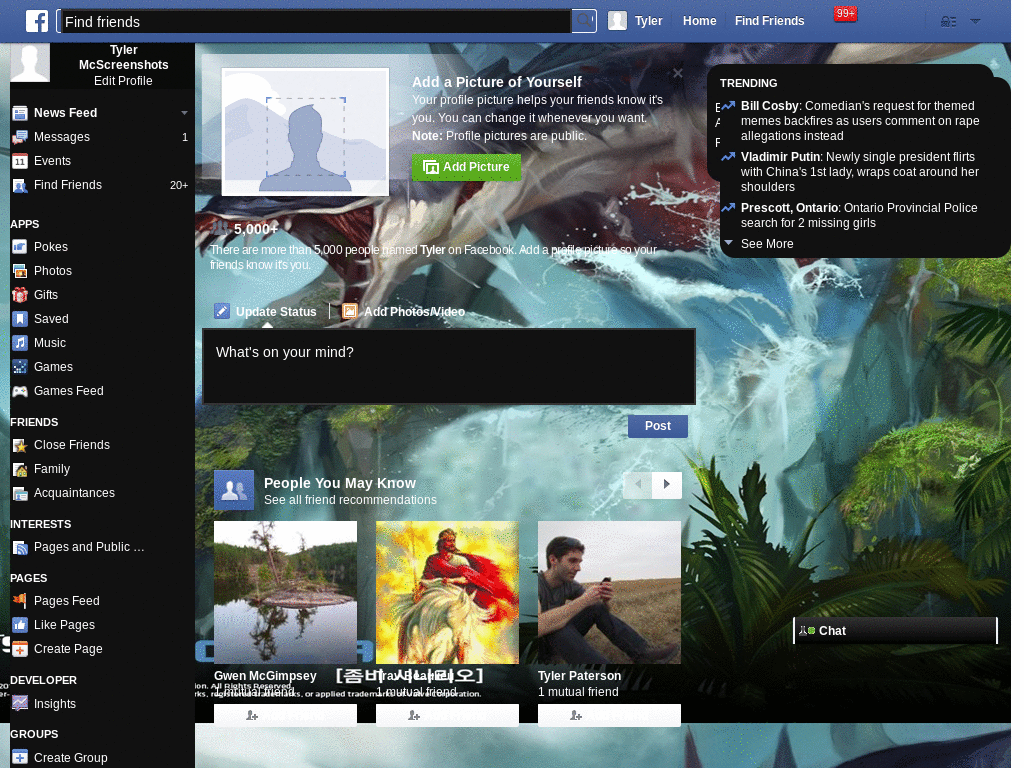Image resolution: width=1024 pixels, height=768 pixels.
Task: Open the Saved bookmark icon
Action: tap(20, 319)
